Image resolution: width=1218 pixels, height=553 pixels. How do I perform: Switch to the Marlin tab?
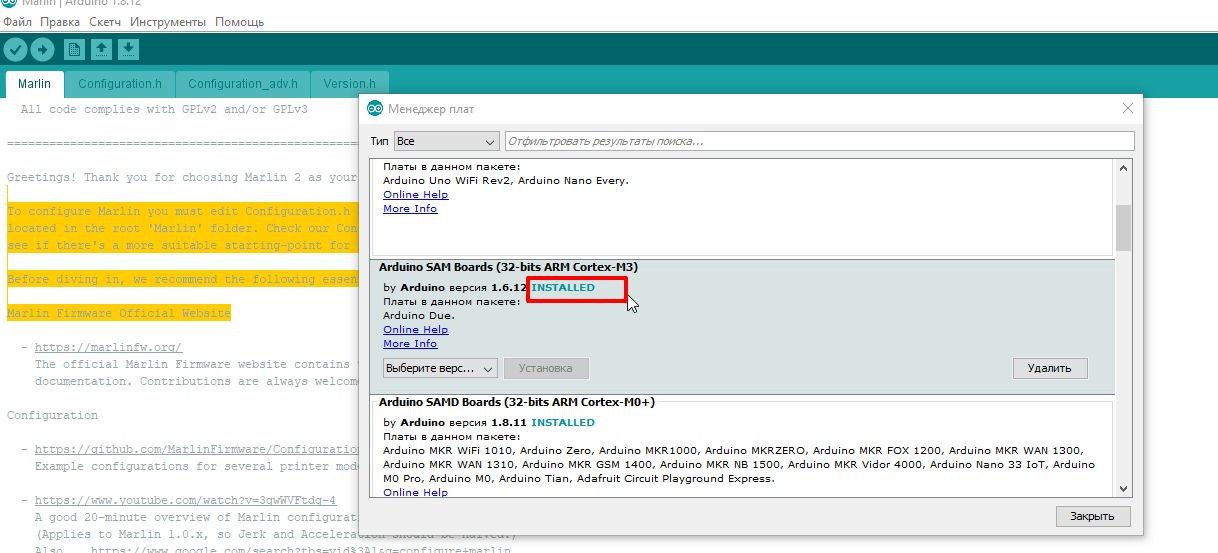(x=35, y=84)
